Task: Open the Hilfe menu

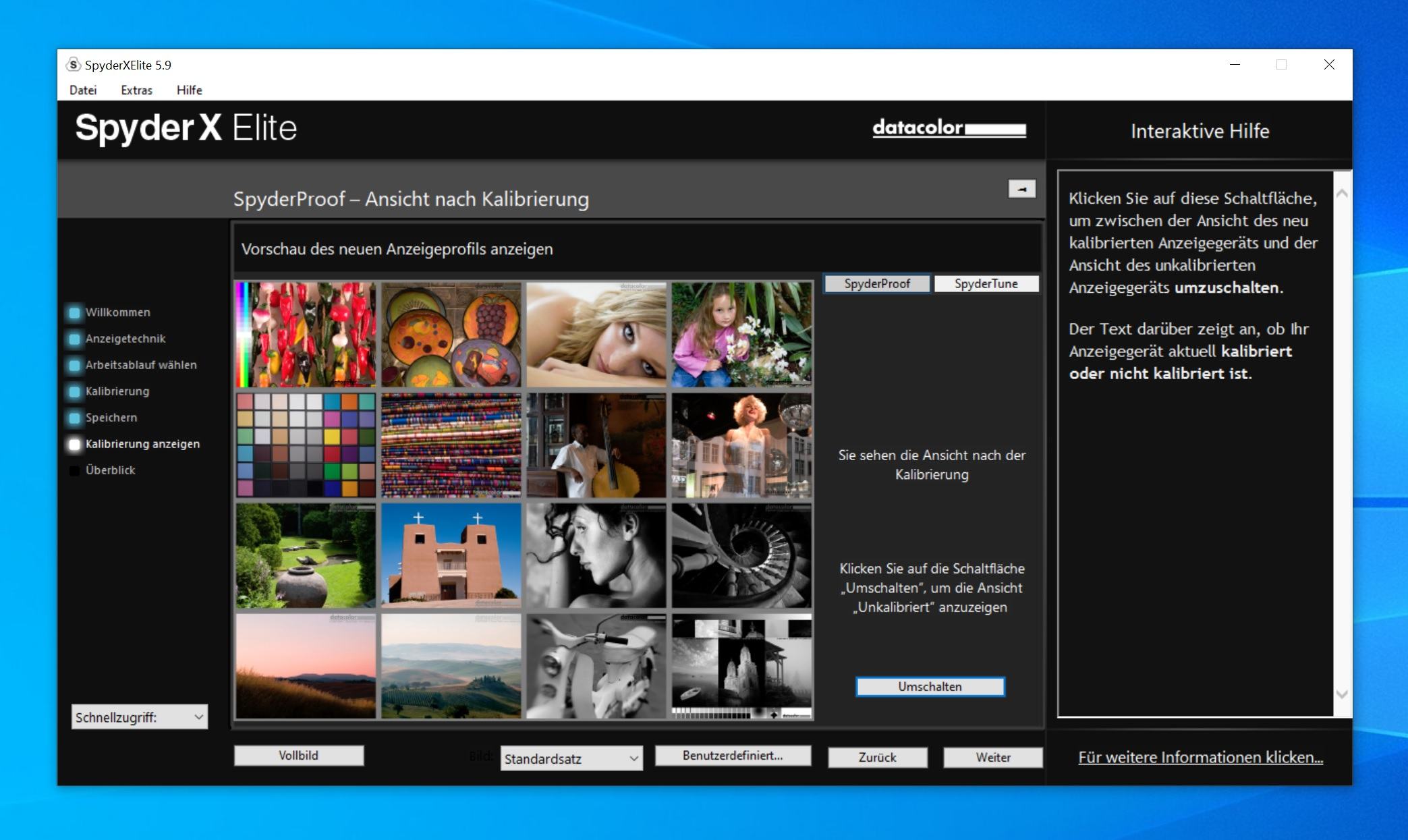Action: pos(189,90)
